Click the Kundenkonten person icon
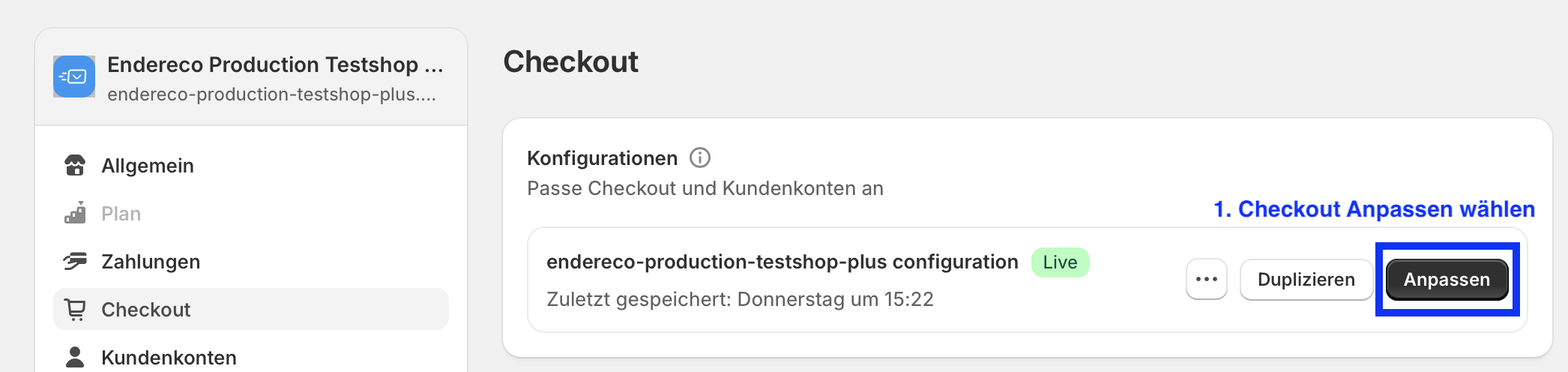The width and height of the screenshot is (1568, 372). pyautogui.click(x=75, y=357)
